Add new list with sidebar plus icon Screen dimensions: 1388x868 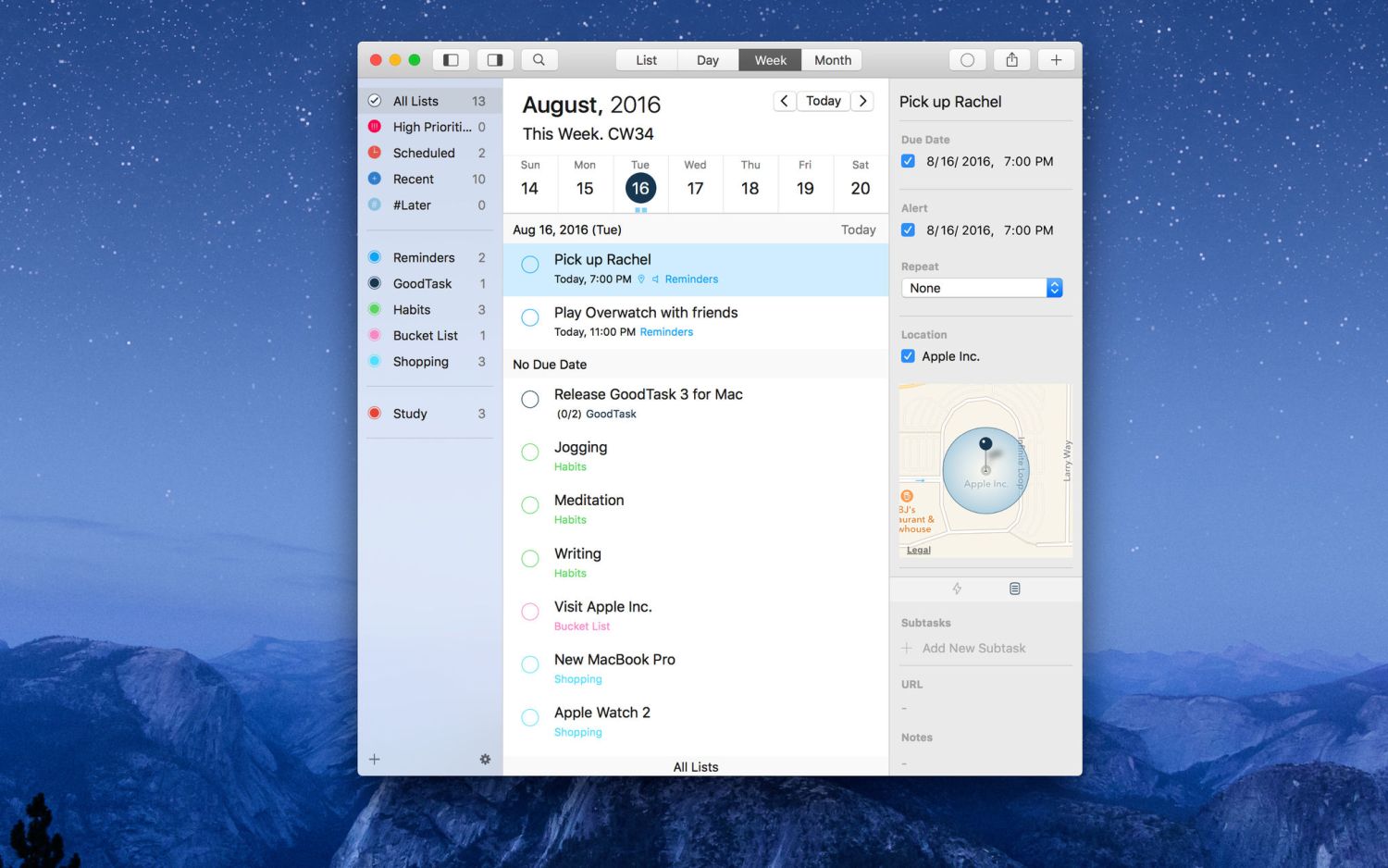click(x=375, y=759)
